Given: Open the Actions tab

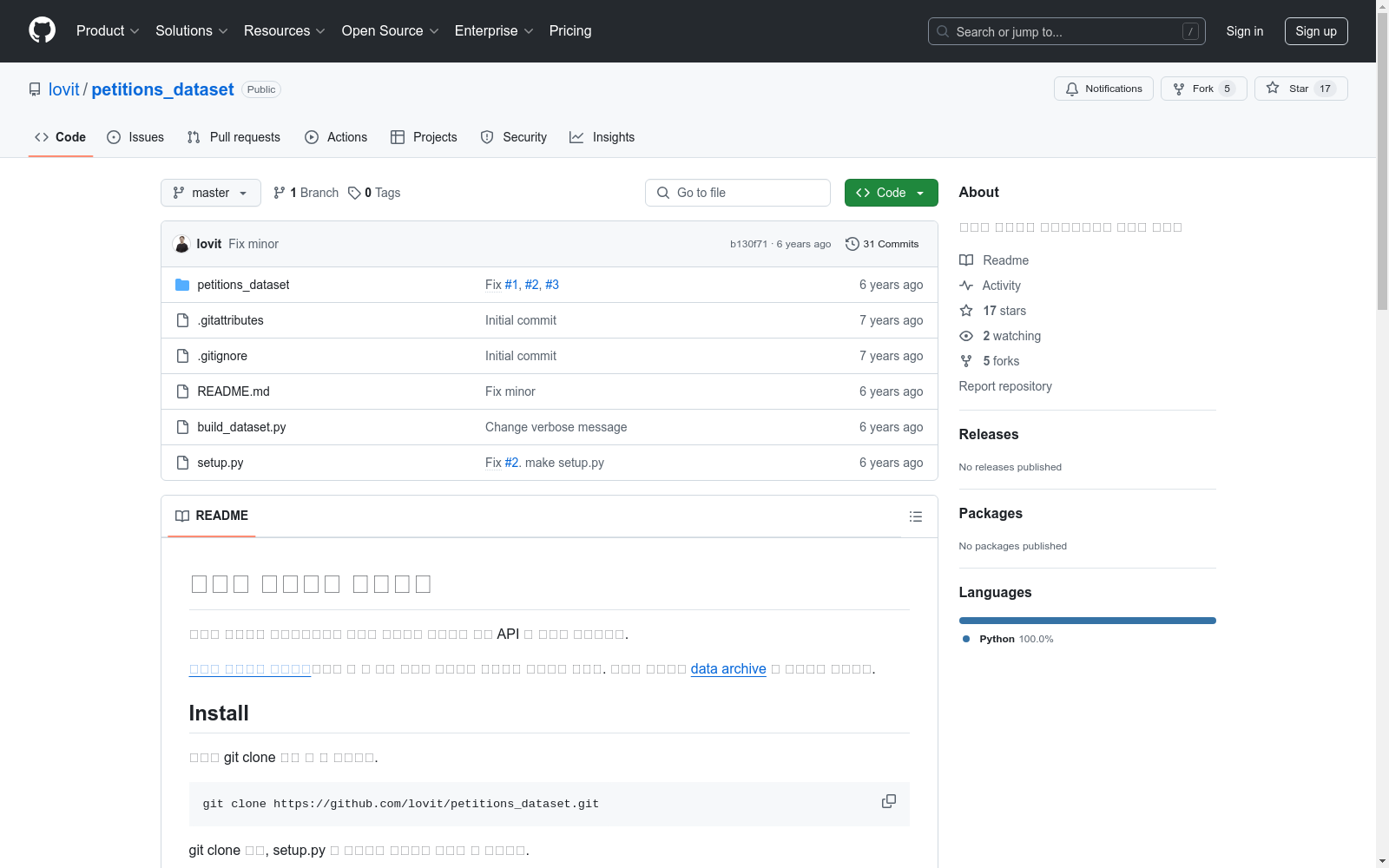Looking at the screenshot, I should click(x=336, y=137).
